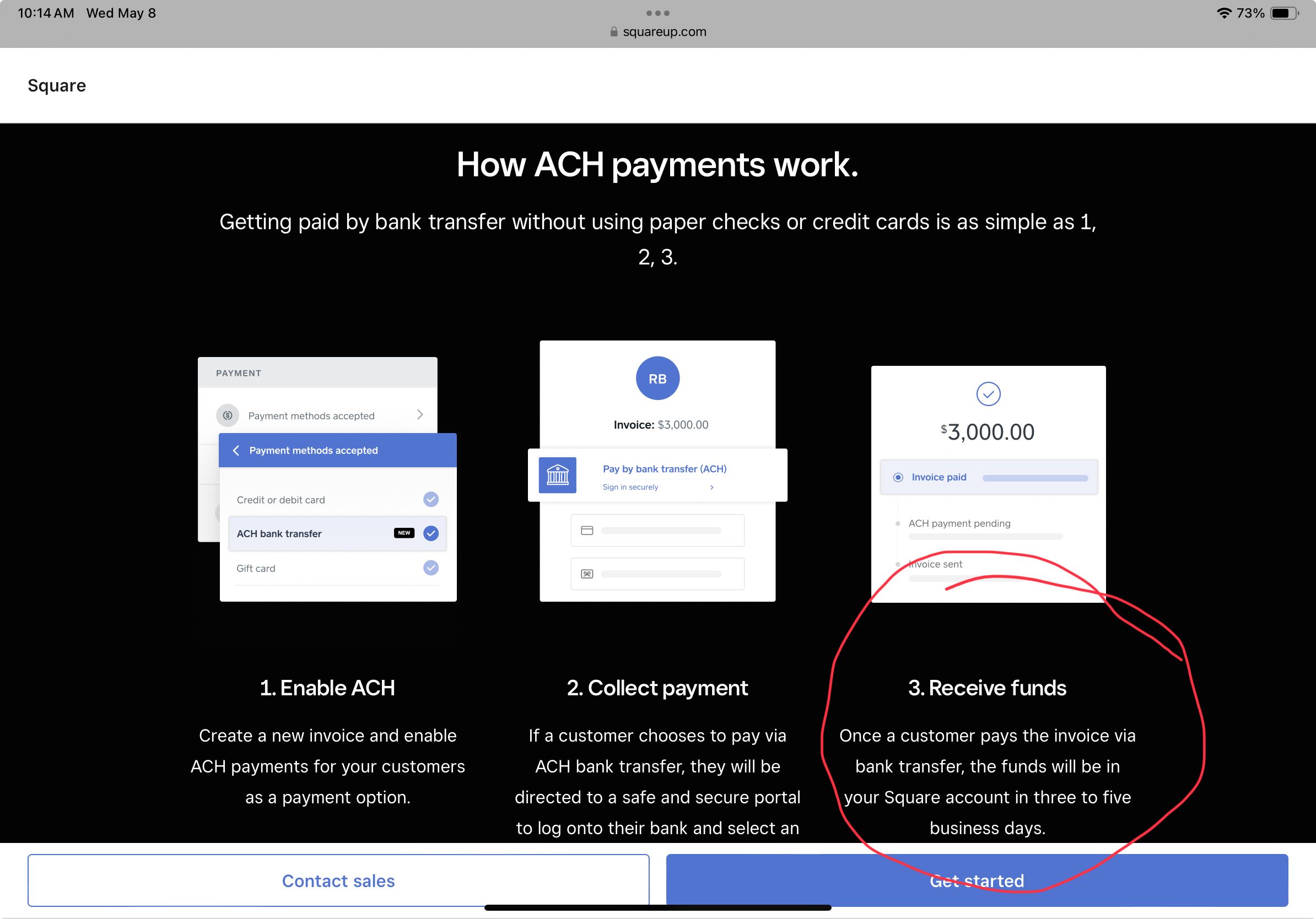Expand Payment methods accepted chevron right
Screen dimensions: 1316x919
(x=420, y=414)
